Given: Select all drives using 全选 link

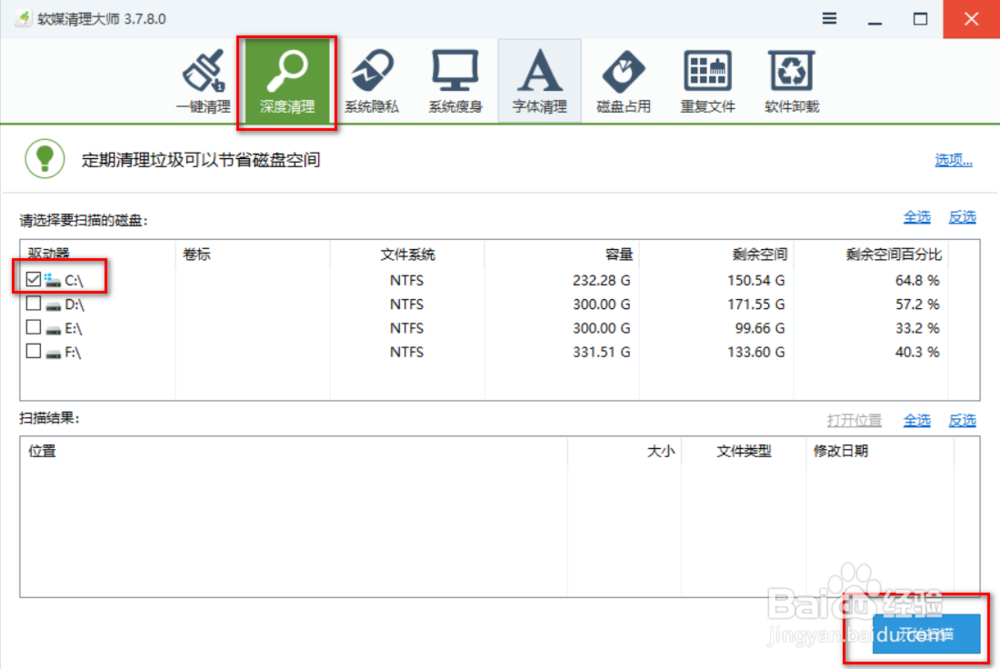Looking at the screenshot, I should click(917, 217).
